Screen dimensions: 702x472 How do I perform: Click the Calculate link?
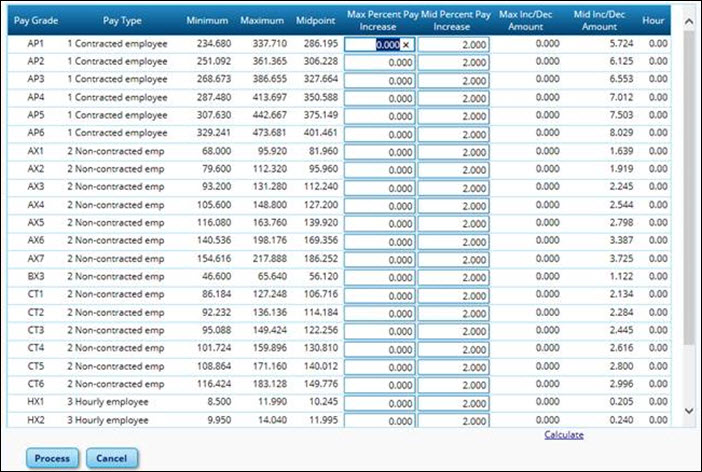[x=564, y=435]
